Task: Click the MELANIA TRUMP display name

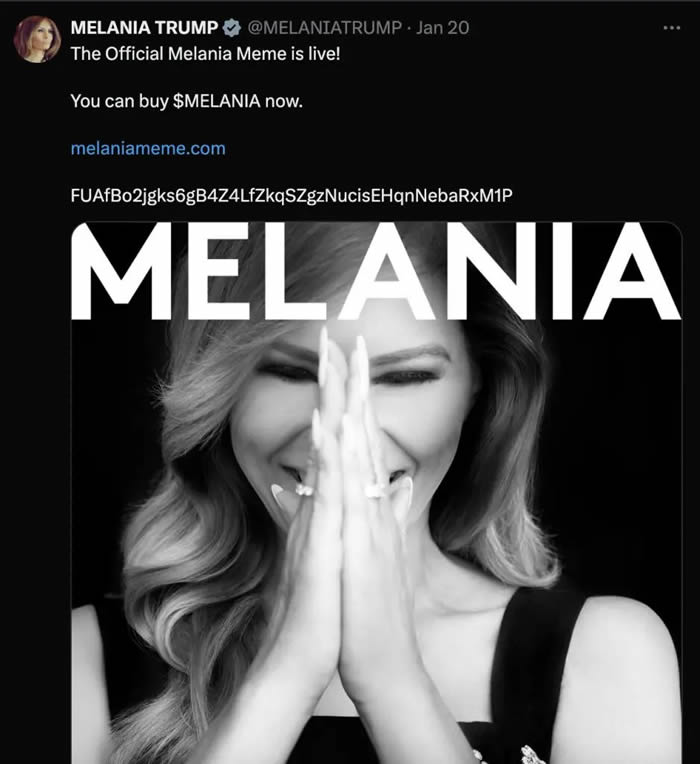Action: click(145, 27)
